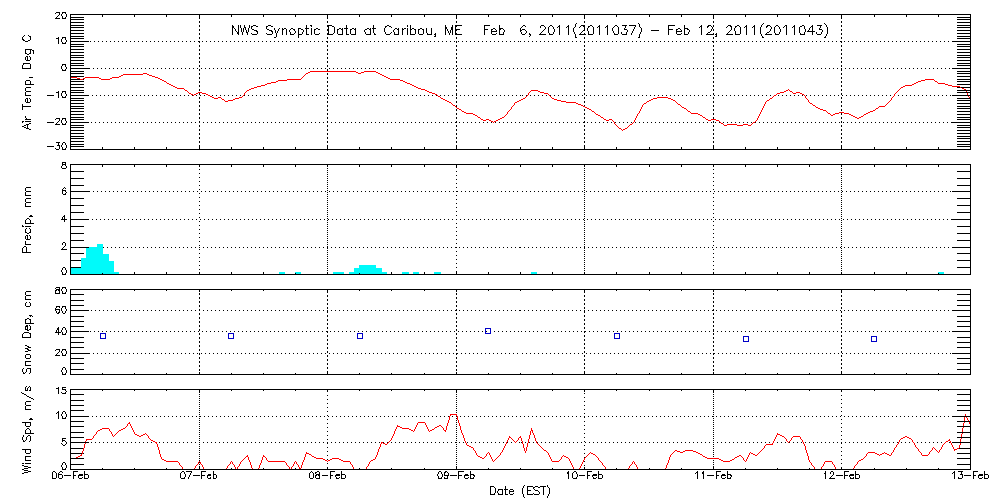Click the wind speed peak at 09-Feb
Screen dimensions: 1000x500
[453, 414]
